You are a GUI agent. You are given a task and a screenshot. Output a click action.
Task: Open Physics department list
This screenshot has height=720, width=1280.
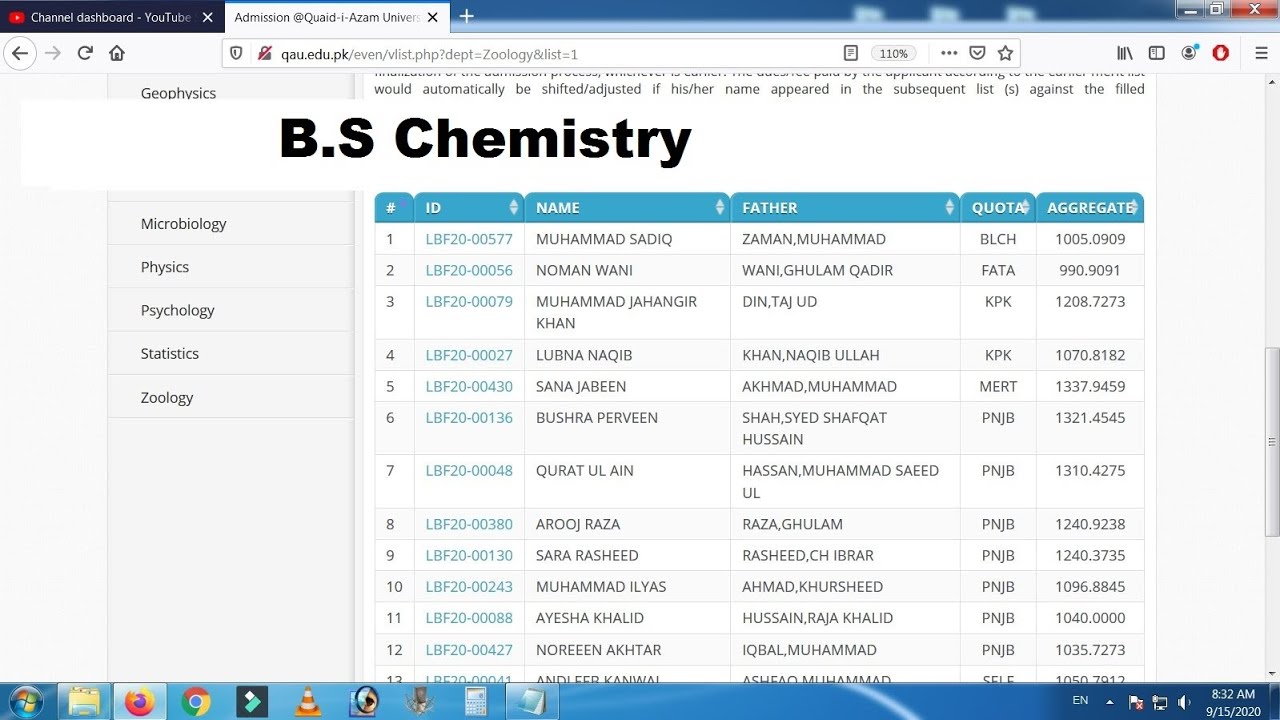[165, 267]
